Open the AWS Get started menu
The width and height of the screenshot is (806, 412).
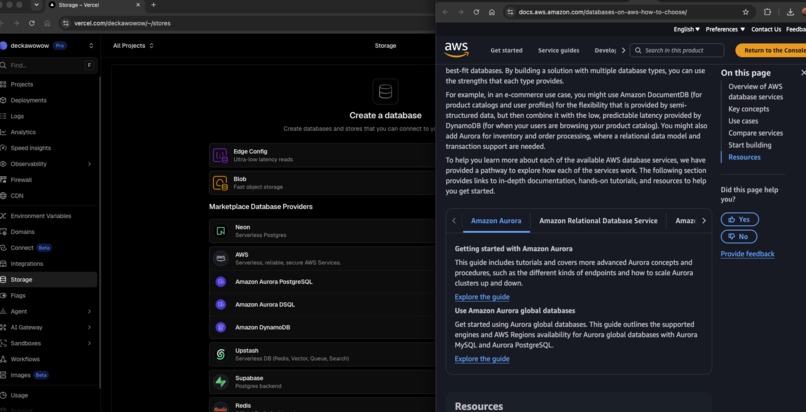(506, 50)
